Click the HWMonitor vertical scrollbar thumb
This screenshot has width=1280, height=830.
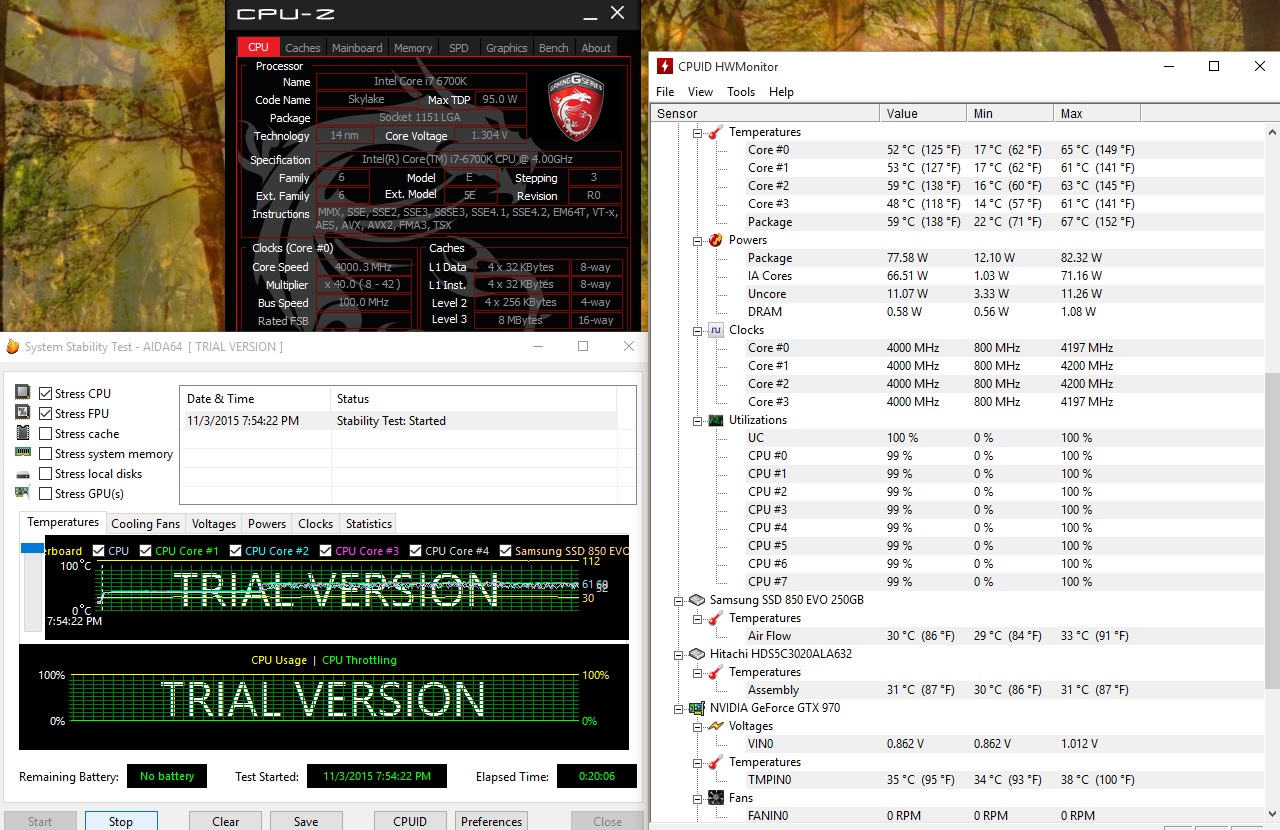[x=1272, y=530]
